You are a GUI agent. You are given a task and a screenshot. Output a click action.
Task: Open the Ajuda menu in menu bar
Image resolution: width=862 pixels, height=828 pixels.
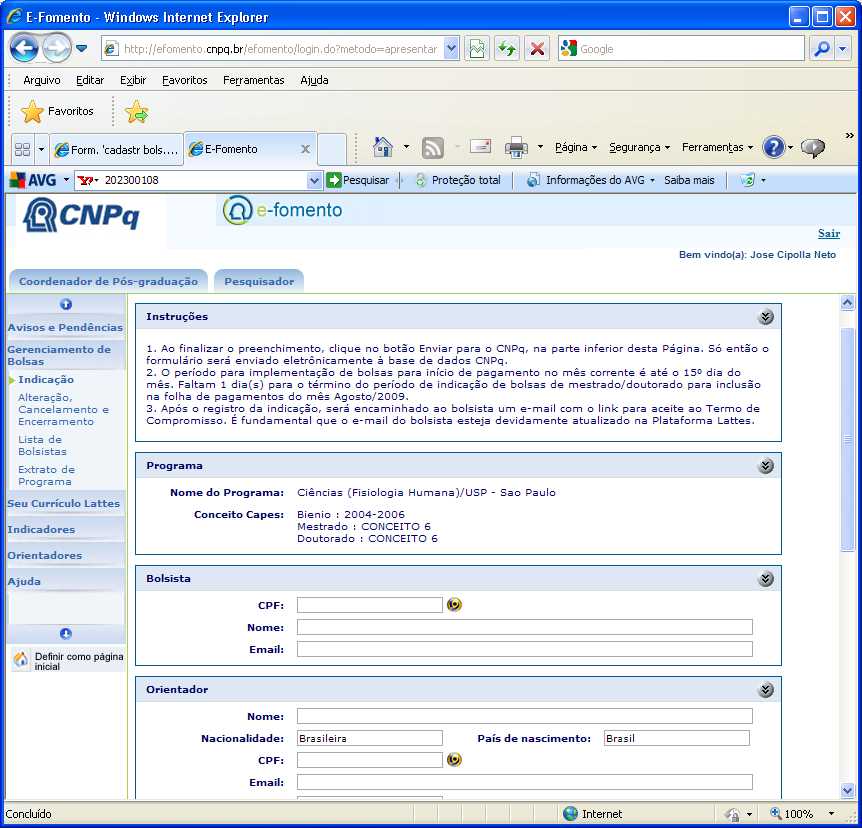click(x=314, y=80)
